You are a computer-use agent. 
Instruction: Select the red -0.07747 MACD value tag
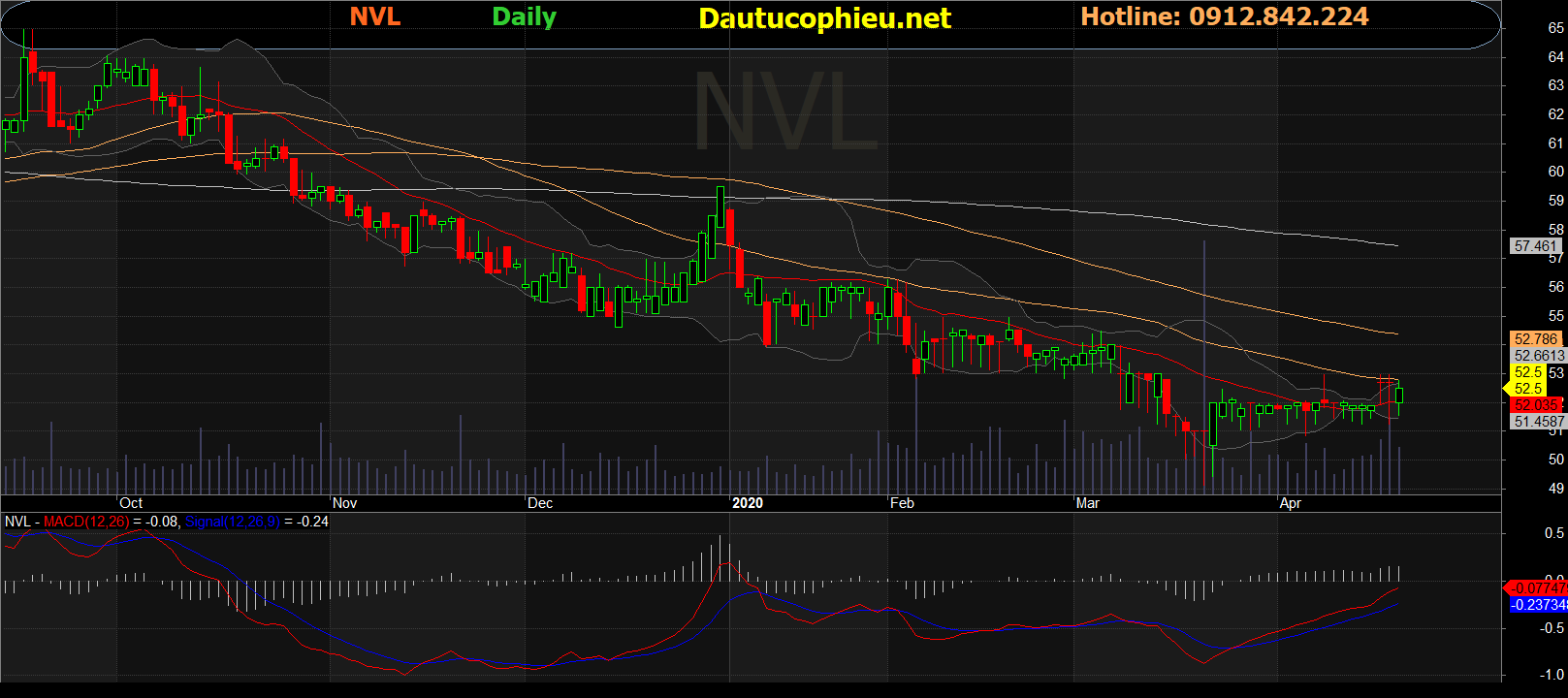1539,588
